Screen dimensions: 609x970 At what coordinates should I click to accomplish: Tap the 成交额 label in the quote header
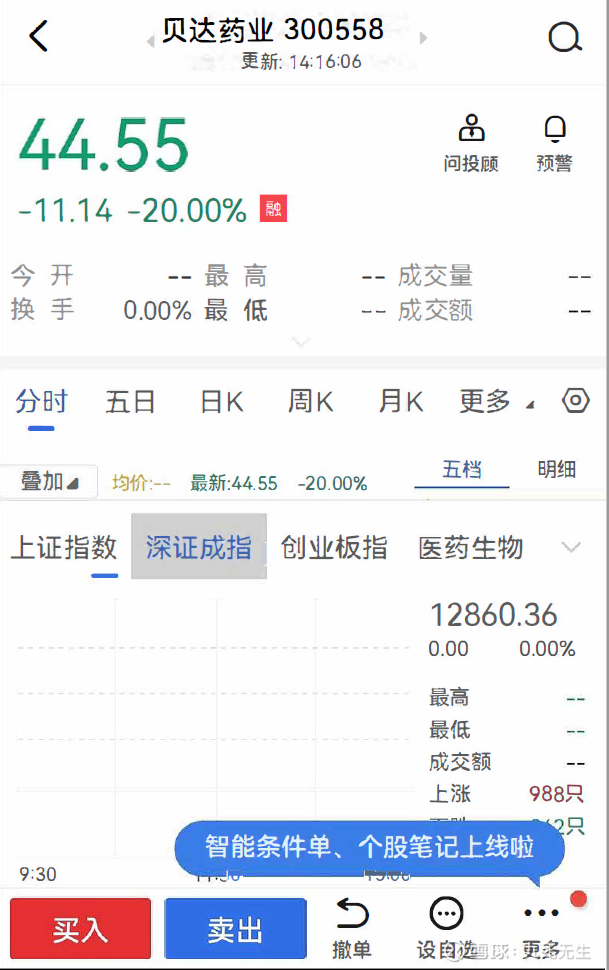point(436,310)
